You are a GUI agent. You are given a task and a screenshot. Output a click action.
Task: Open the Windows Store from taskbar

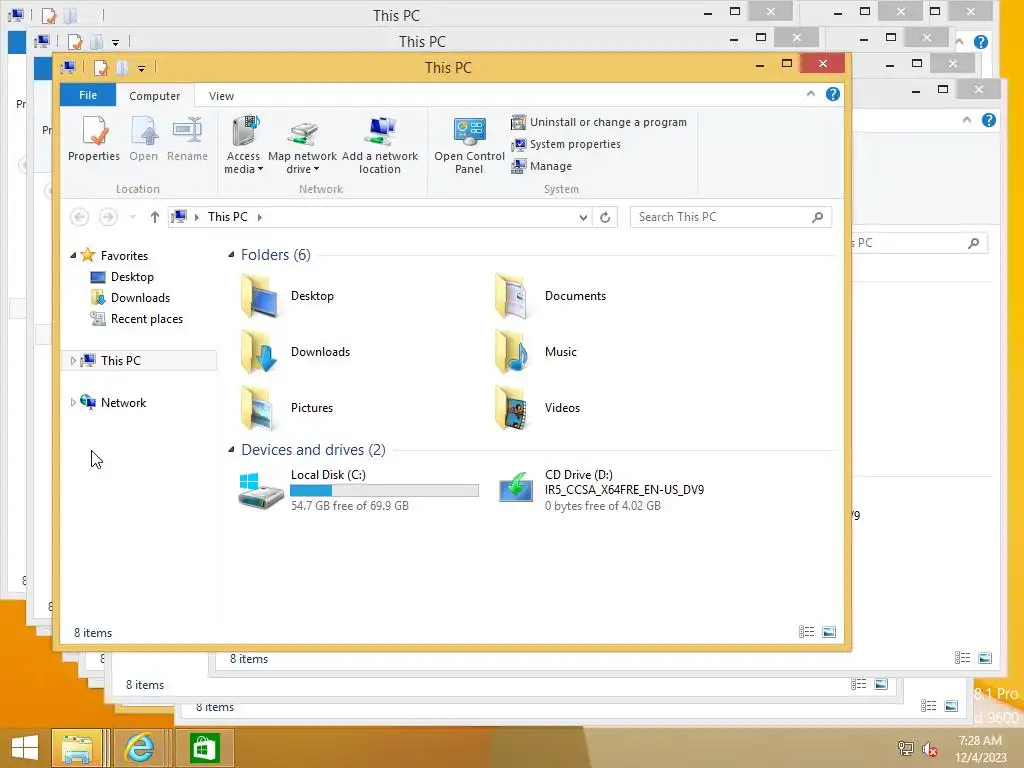204,748
